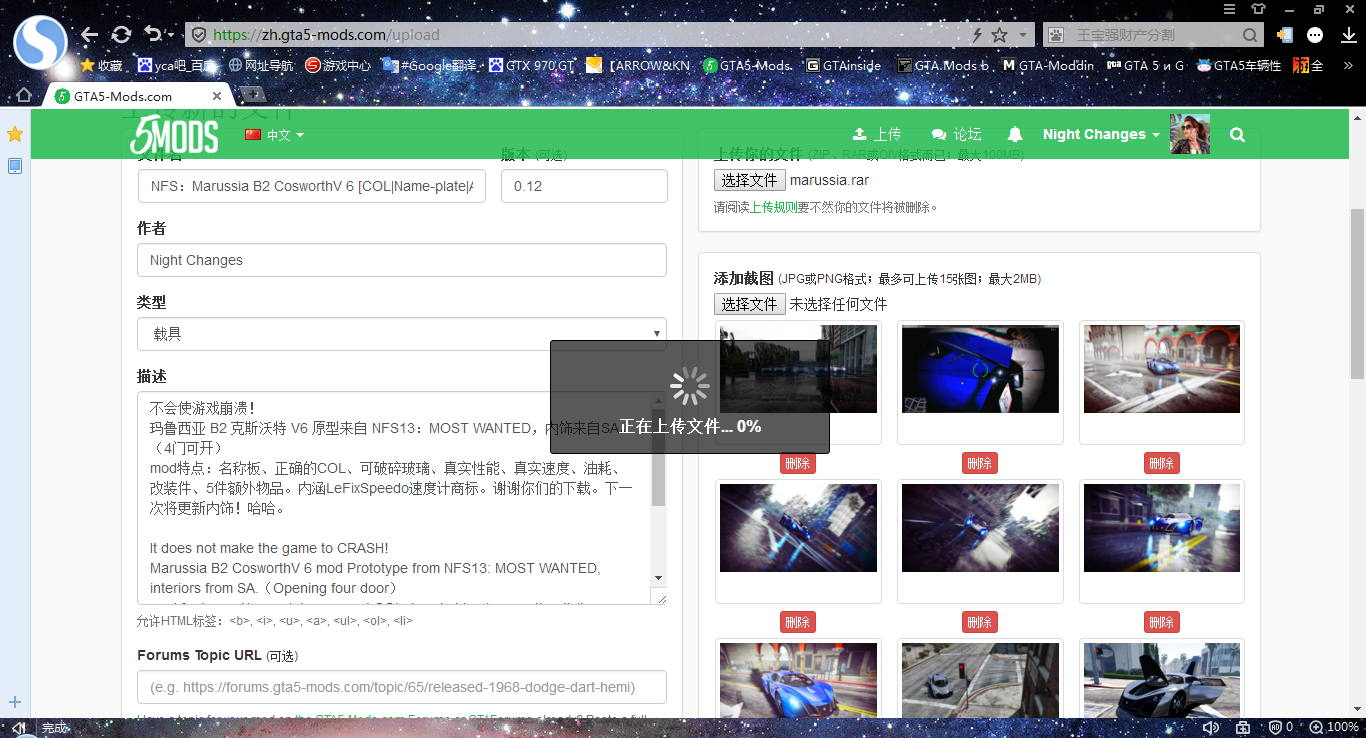Click the browser address bar URL
The width and height of the screenshot is (1366, 738).
pyautogui.click(x=326, y=35)
